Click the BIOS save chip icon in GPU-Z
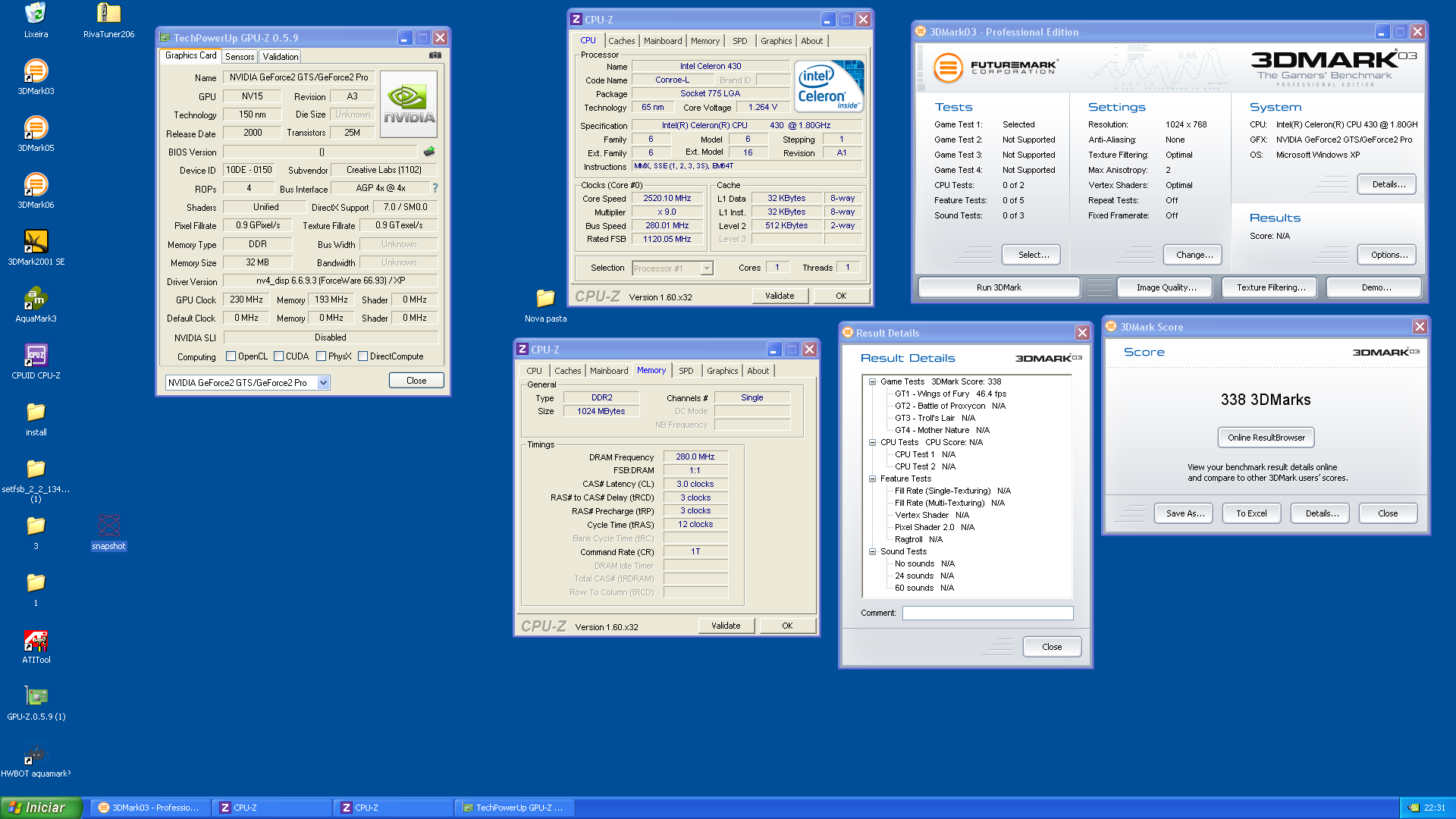The width and height of the screenshot is (1456, 819). [429, 152]
